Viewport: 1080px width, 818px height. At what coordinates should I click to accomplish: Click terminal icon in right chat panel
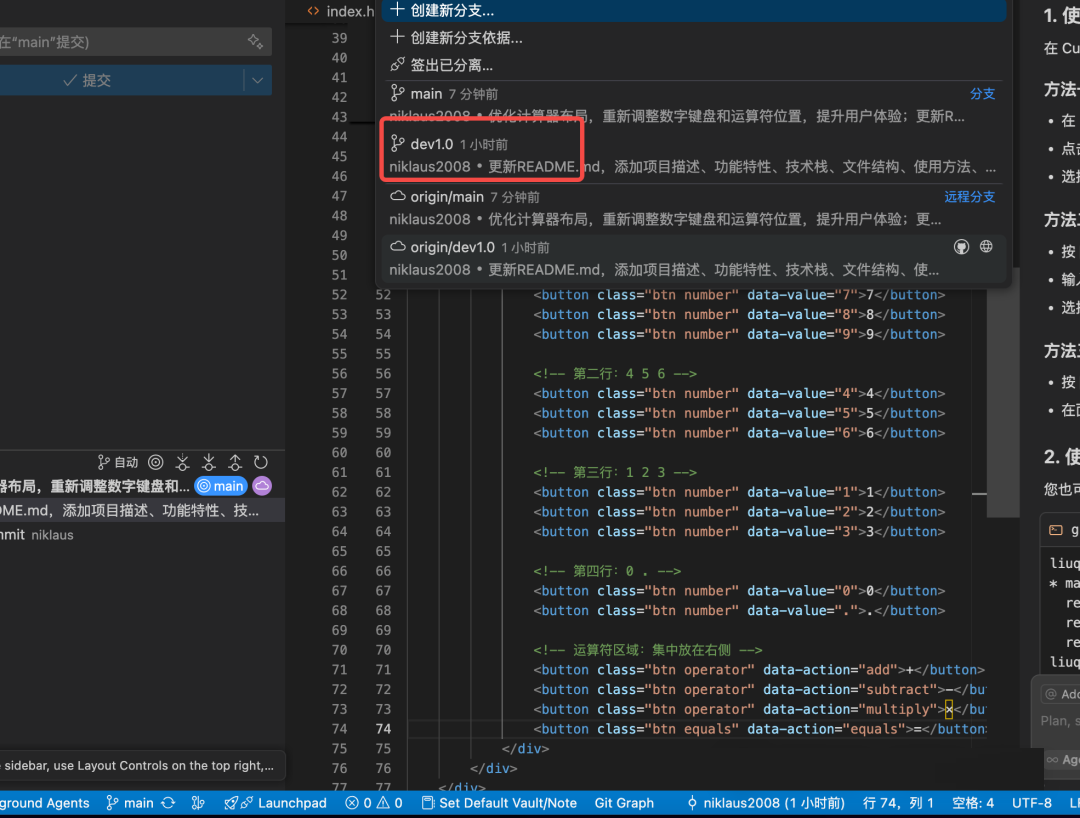pyautogui.click(x=1056, y=530)
